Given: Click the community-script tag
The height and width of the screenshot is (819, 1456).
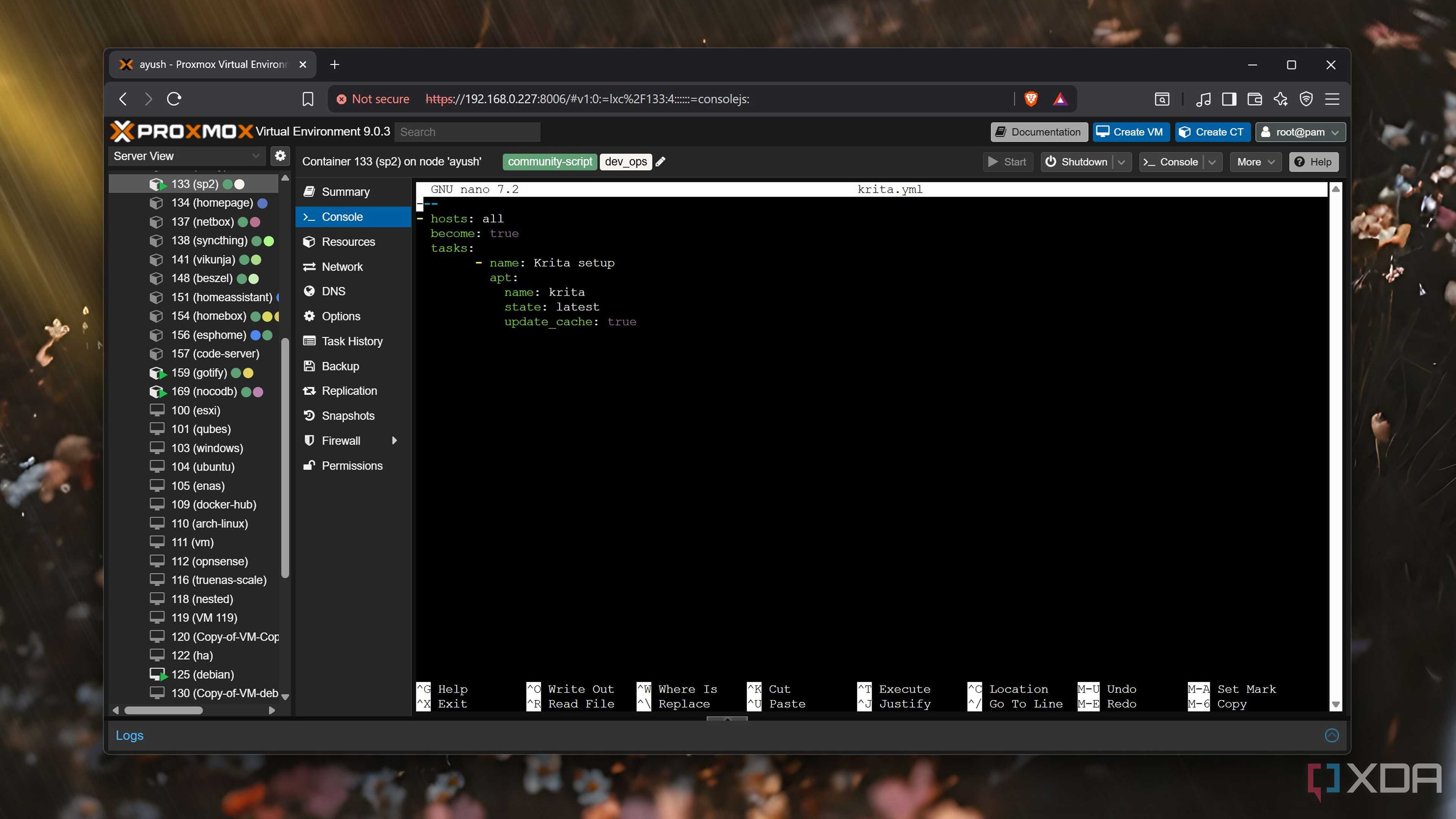Looking at the screenshot, I should pos(549,162).
